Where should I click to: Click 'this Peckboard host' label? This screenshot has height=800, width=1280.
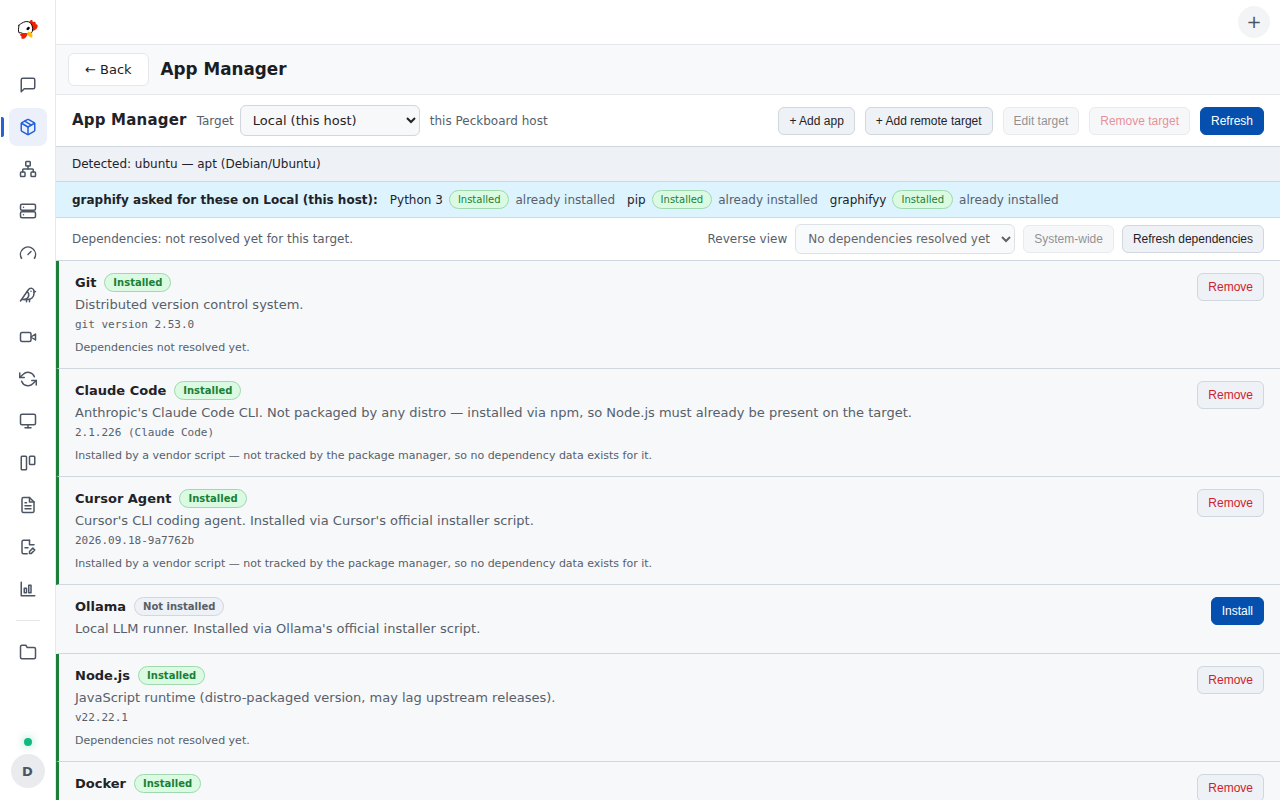click(x=489, y=121)
